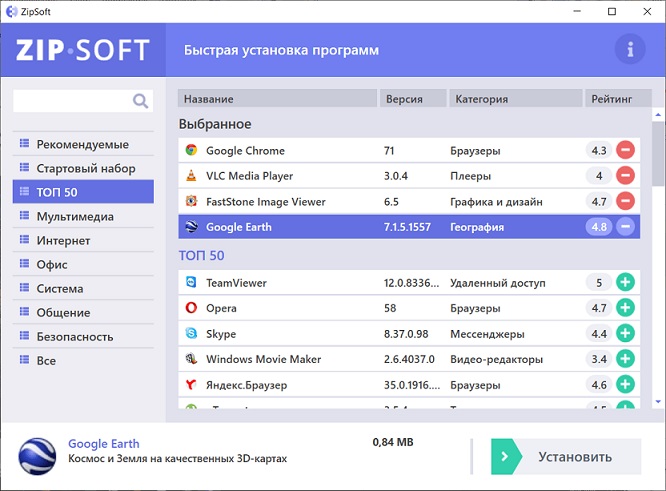
Task: Select the Google Earth row name
Action: (239, 227)
